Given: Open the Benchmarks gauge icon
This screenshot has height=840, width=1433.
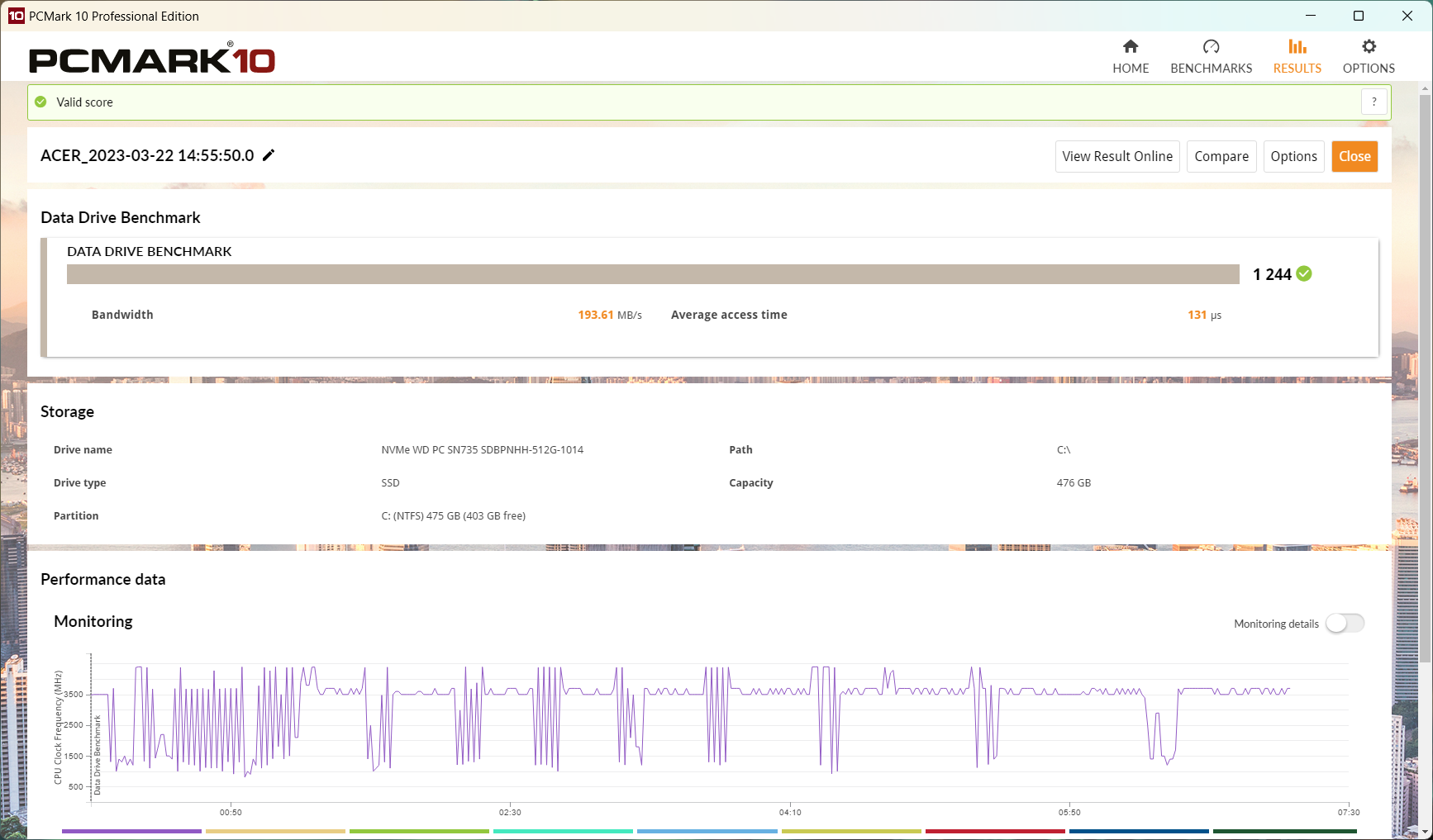Looking at the screenshot, I should click(x=1211, y=47).
